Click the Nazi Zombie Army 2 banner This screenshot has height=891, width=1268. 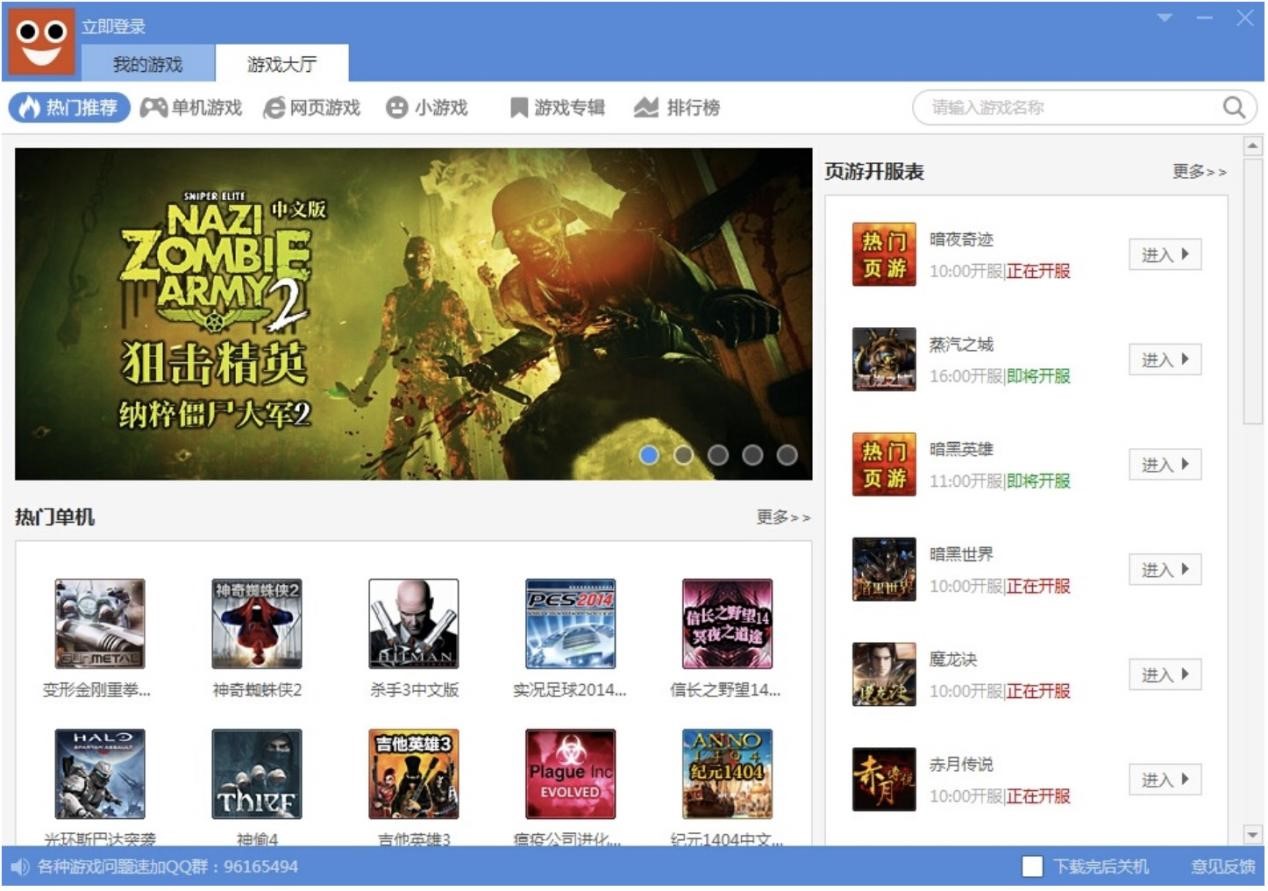tap(413, 314)
